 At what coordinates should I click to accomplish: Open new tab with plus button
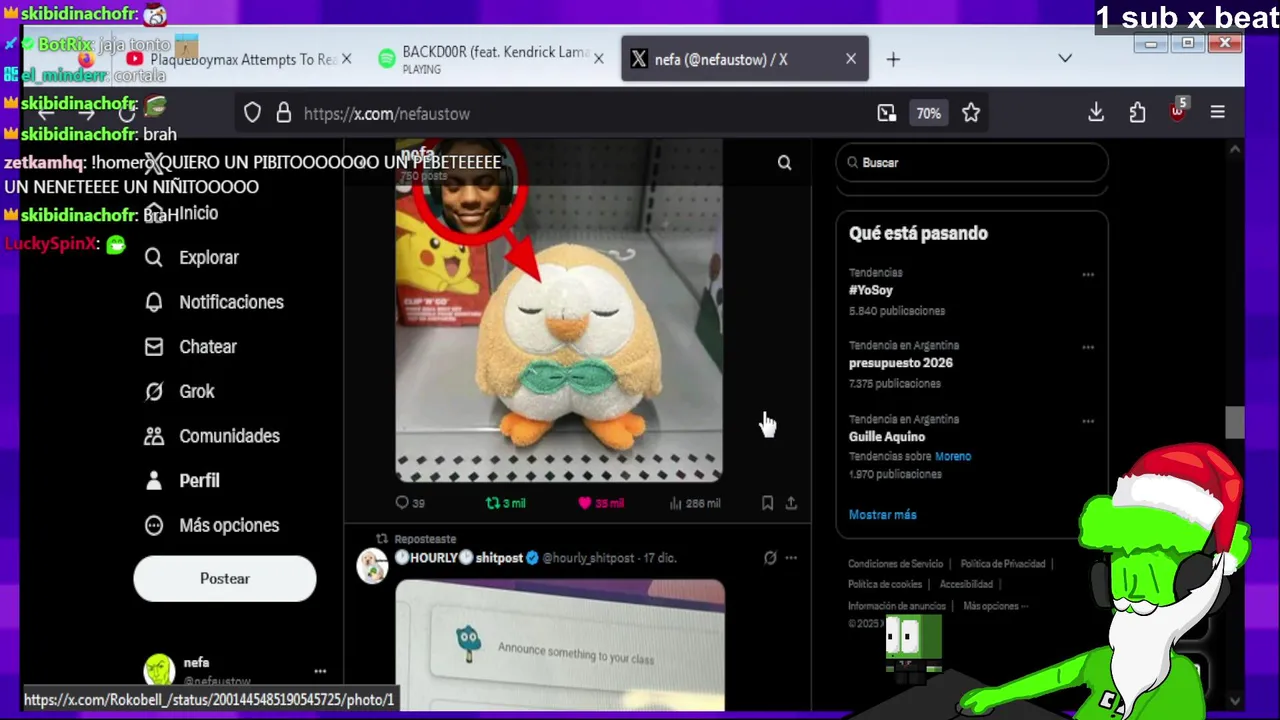pyautogui.click(x=893, y=59)
